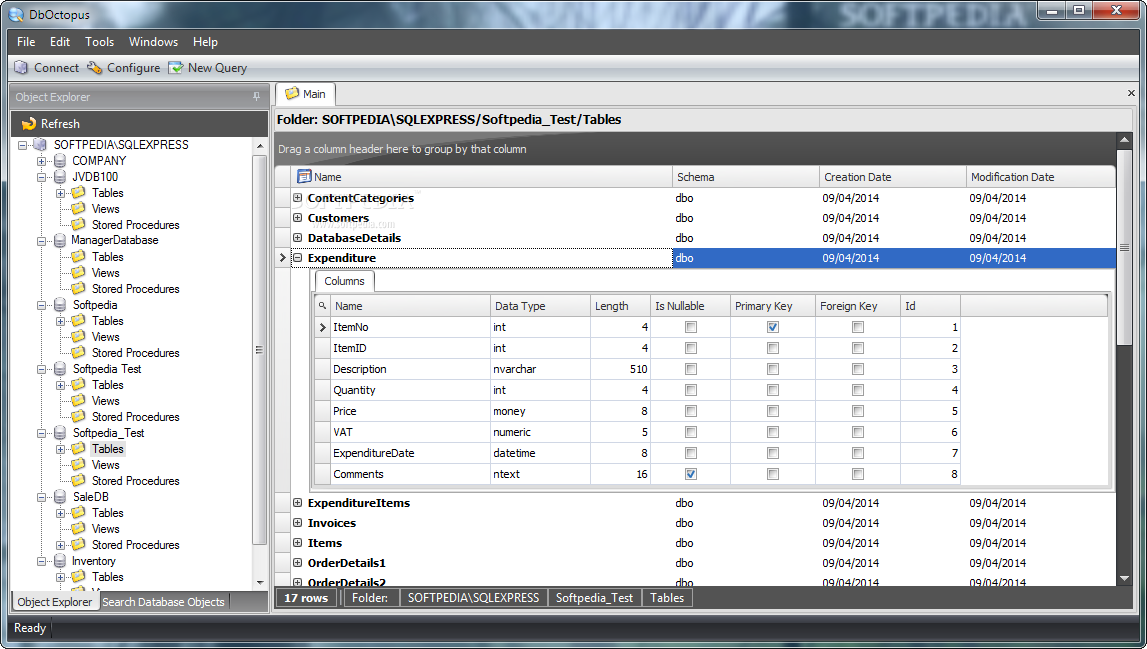Toggle the Primary Key checkbox for VAT
The width and height of the screenshot is (1147, 649).
point(772,432)
